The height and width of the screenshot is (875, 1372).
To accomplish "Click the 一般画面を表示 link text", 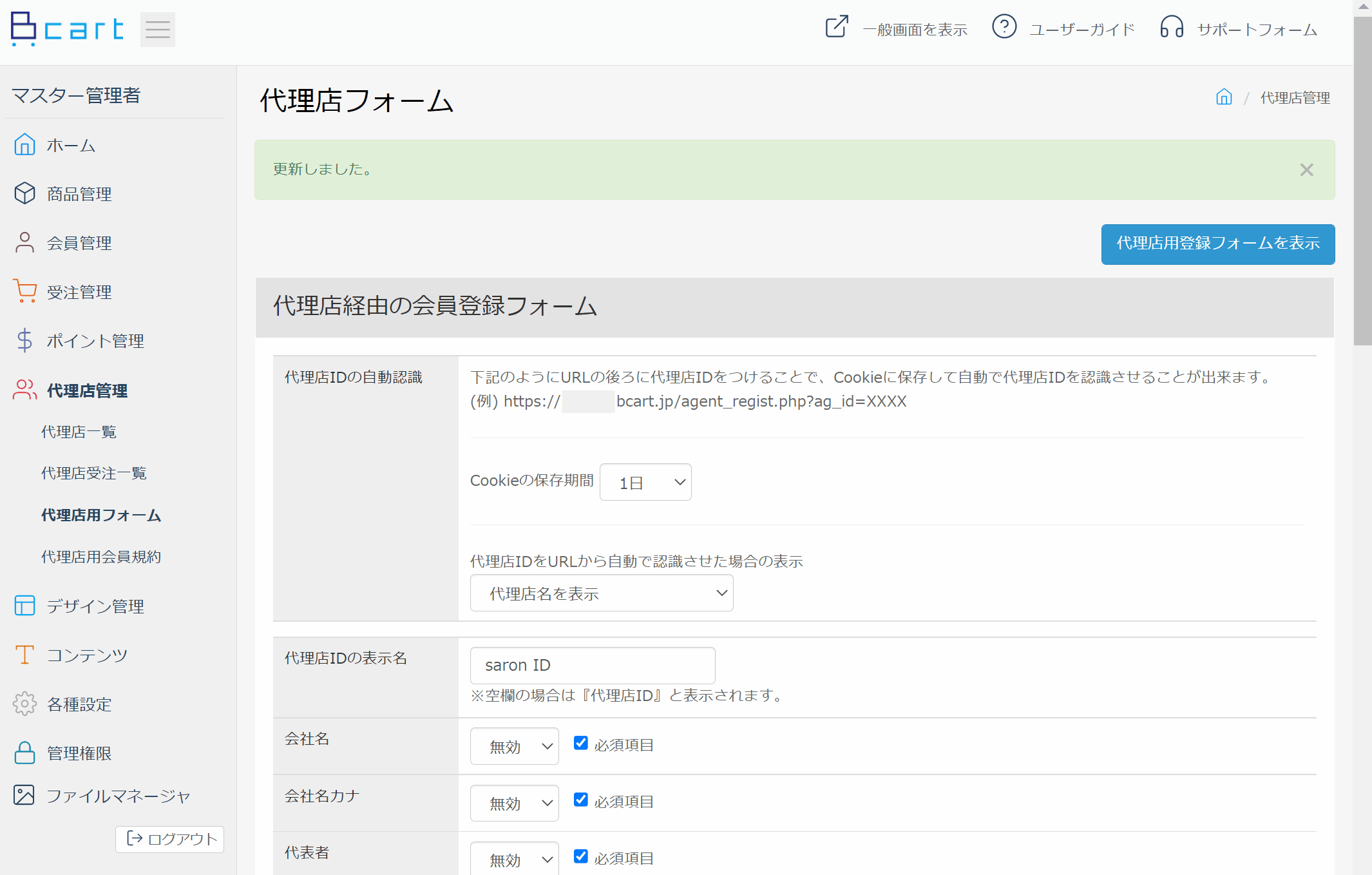I will pos(915,30).
